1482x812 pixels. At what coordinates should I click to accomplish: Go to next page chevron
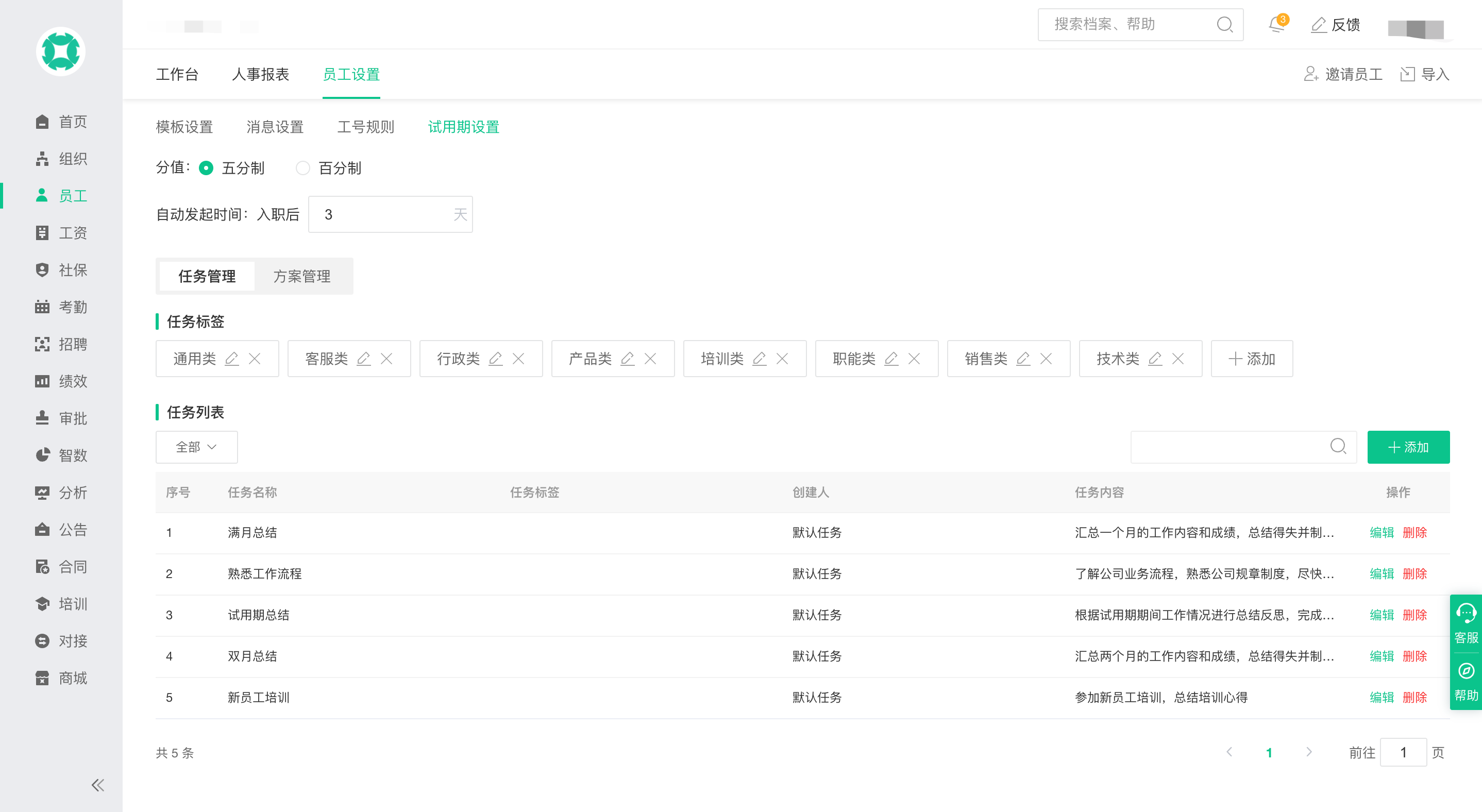pos(1309,752)
